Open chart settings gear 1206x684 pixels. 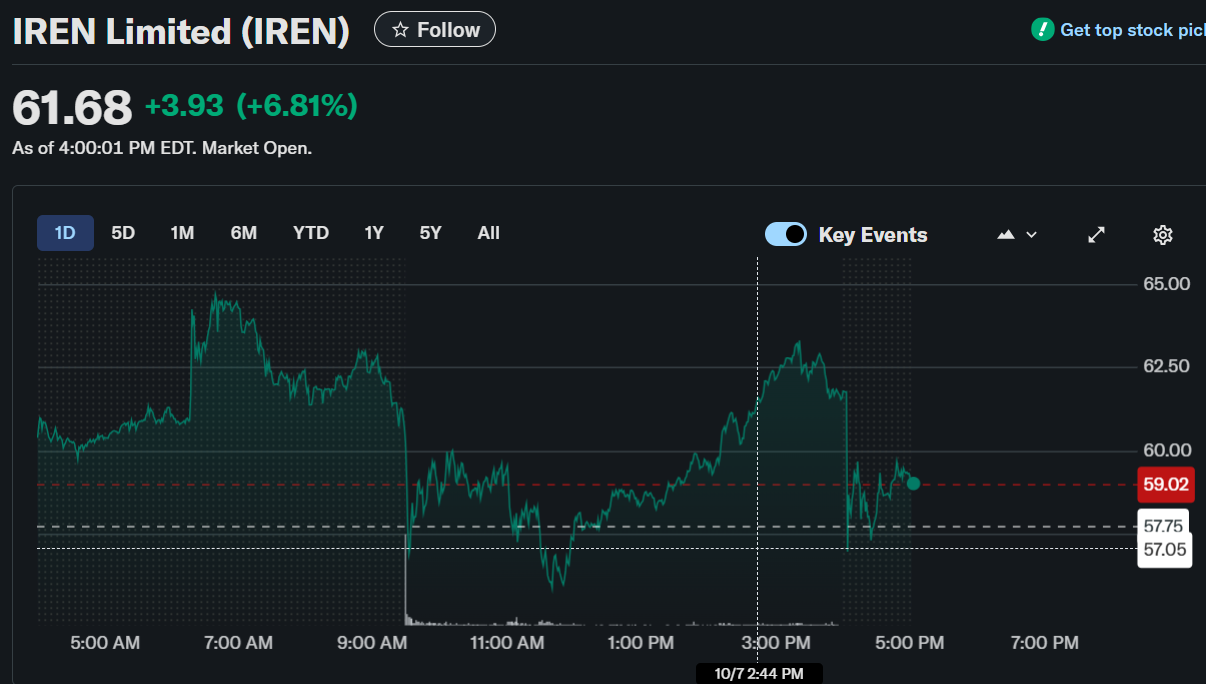(1162, 234)
